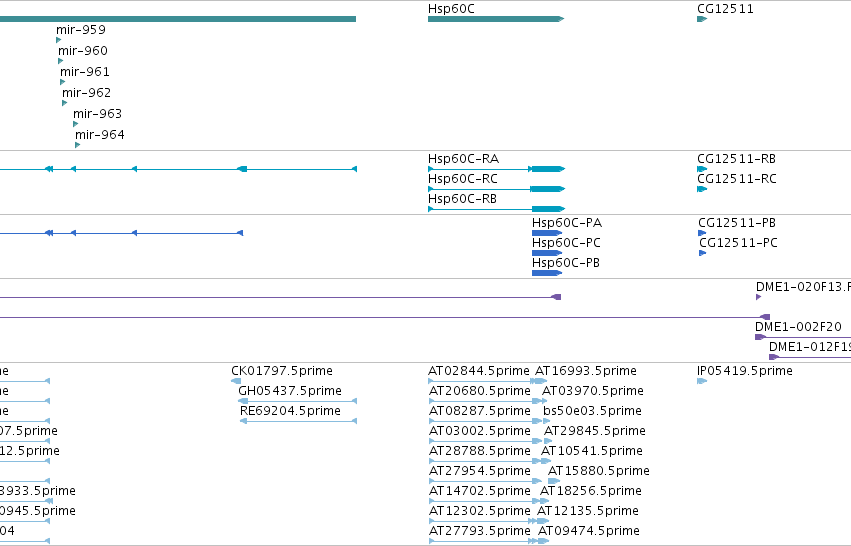Image resolution: width=851 pixels, height=546 pixels.
Task: Select the Hsp60C-RC transcript label
Action: 463,179
